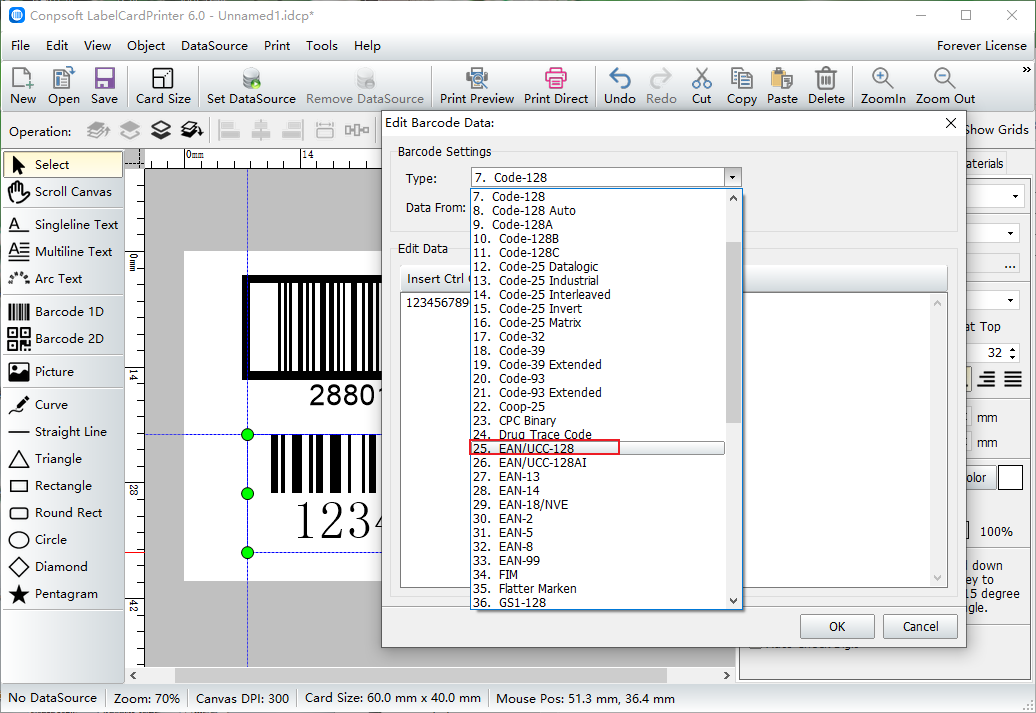Image resolution: width=1036 pixels, height=713 pixels.
Task: Save the label using the Save icon
Action: pos(104,86)
